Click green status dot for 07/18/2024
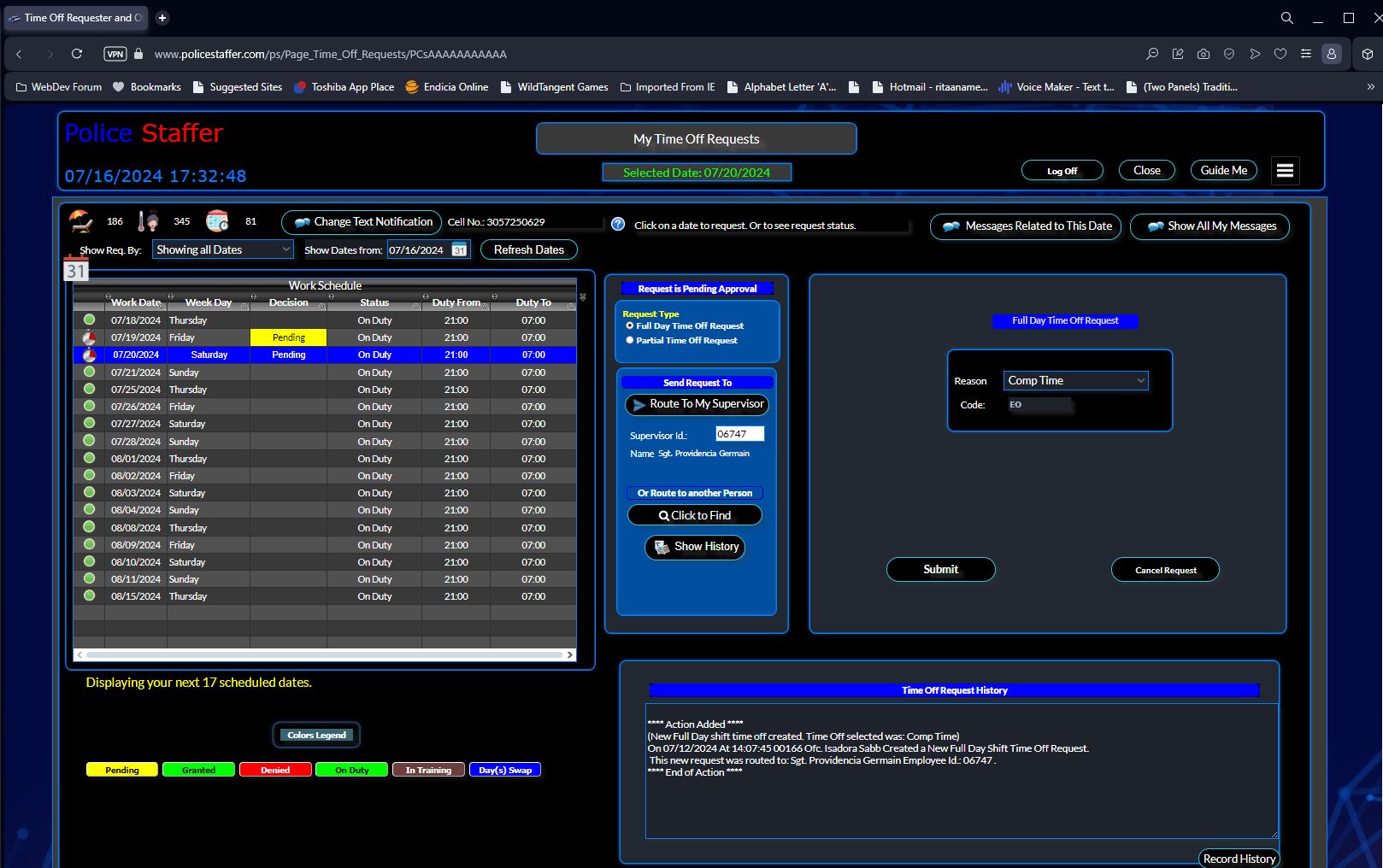 coord(89,320)
